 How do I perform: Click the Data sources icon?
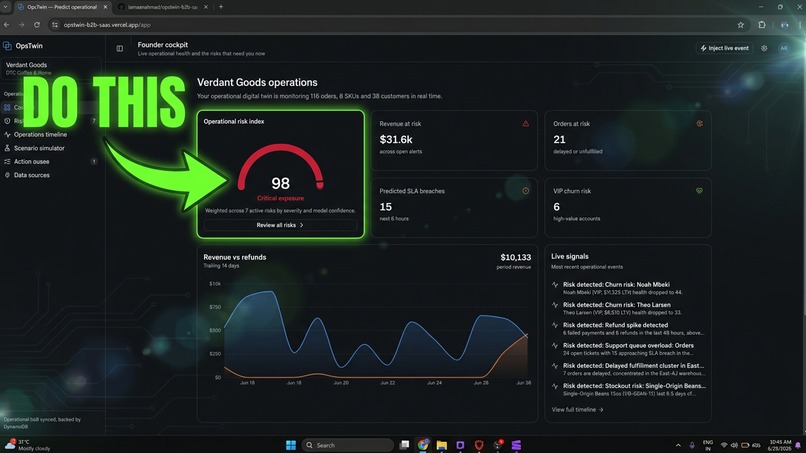coord(7,175)
